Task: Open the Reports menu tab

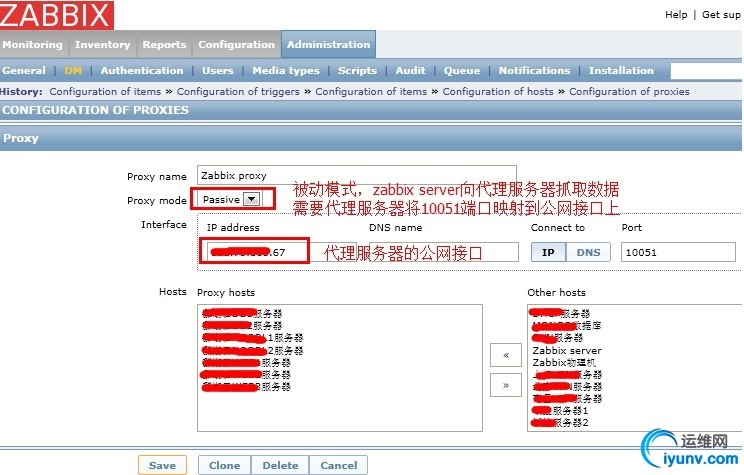Action: coord(164,45)
